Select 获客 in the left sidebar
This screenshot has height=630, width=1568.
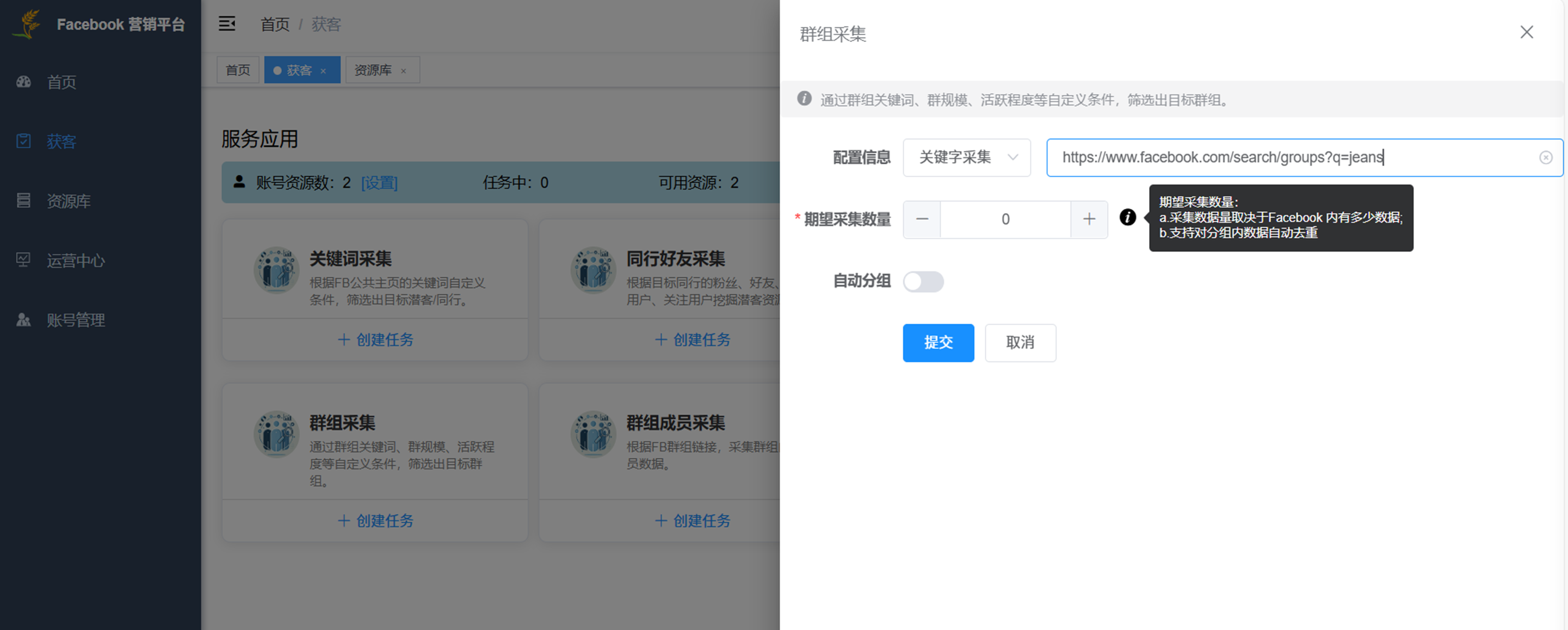61,142
